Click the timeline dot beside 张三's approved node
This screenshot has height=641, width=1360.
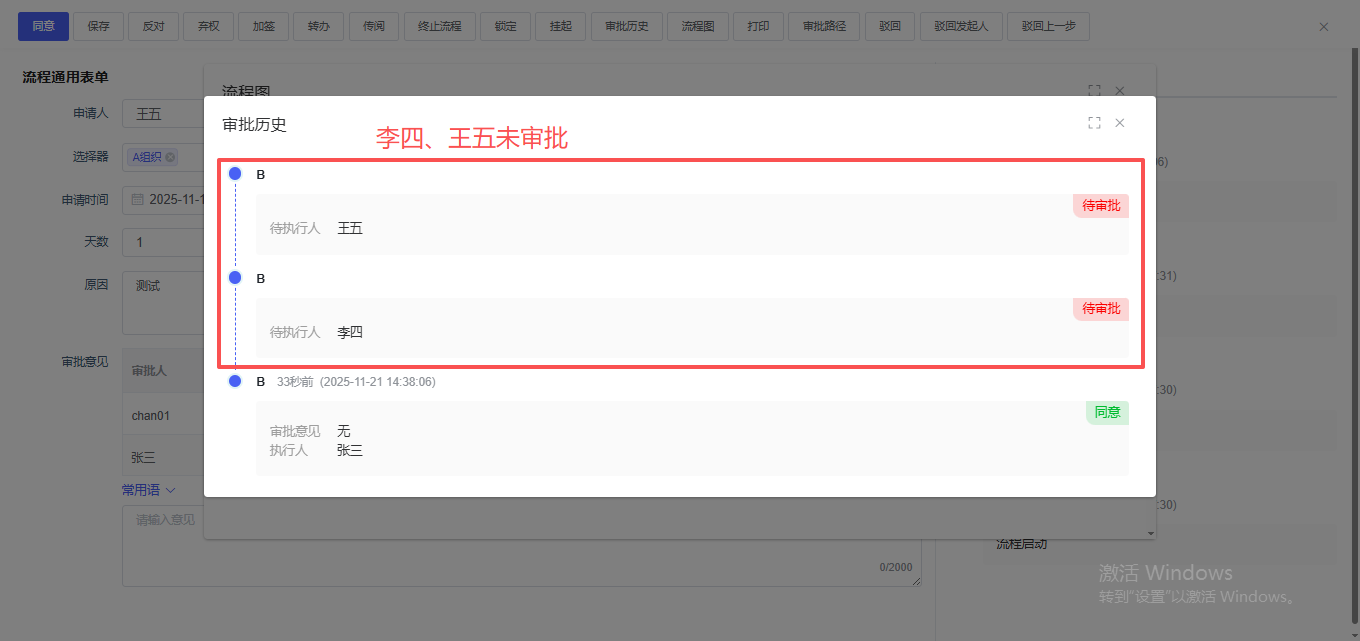click(235, 381)
